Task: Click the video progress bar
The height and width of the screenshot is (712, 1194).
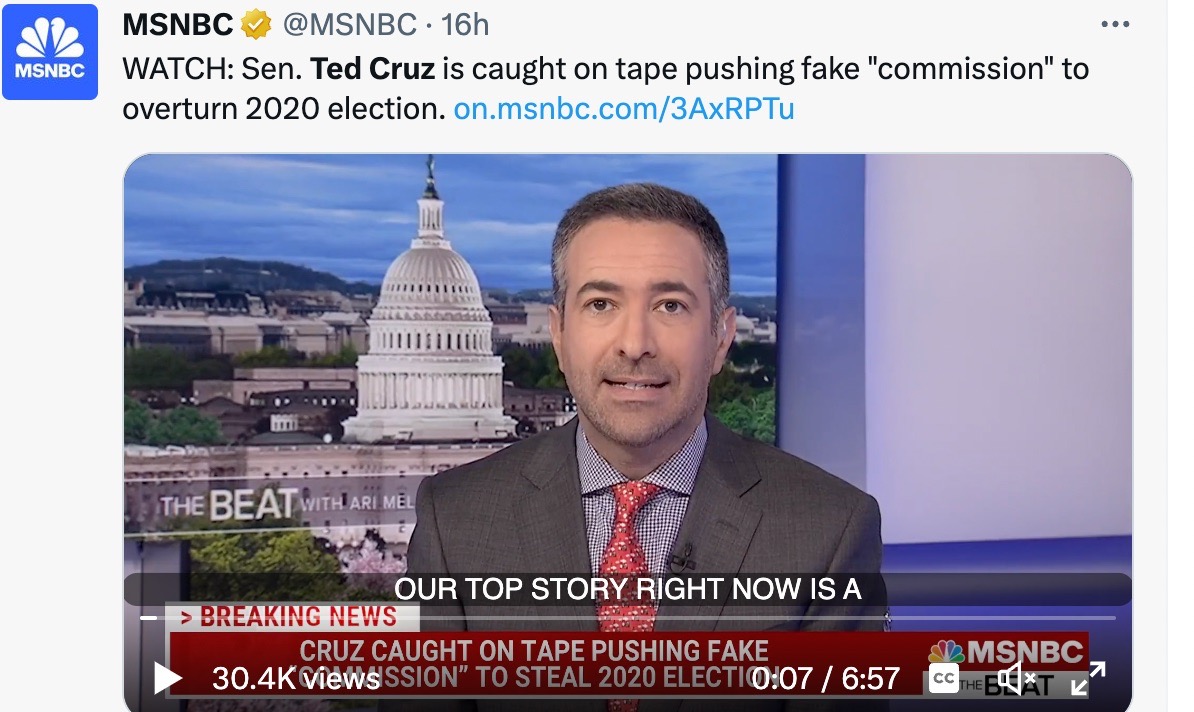Action: click(x=628, y=618)
